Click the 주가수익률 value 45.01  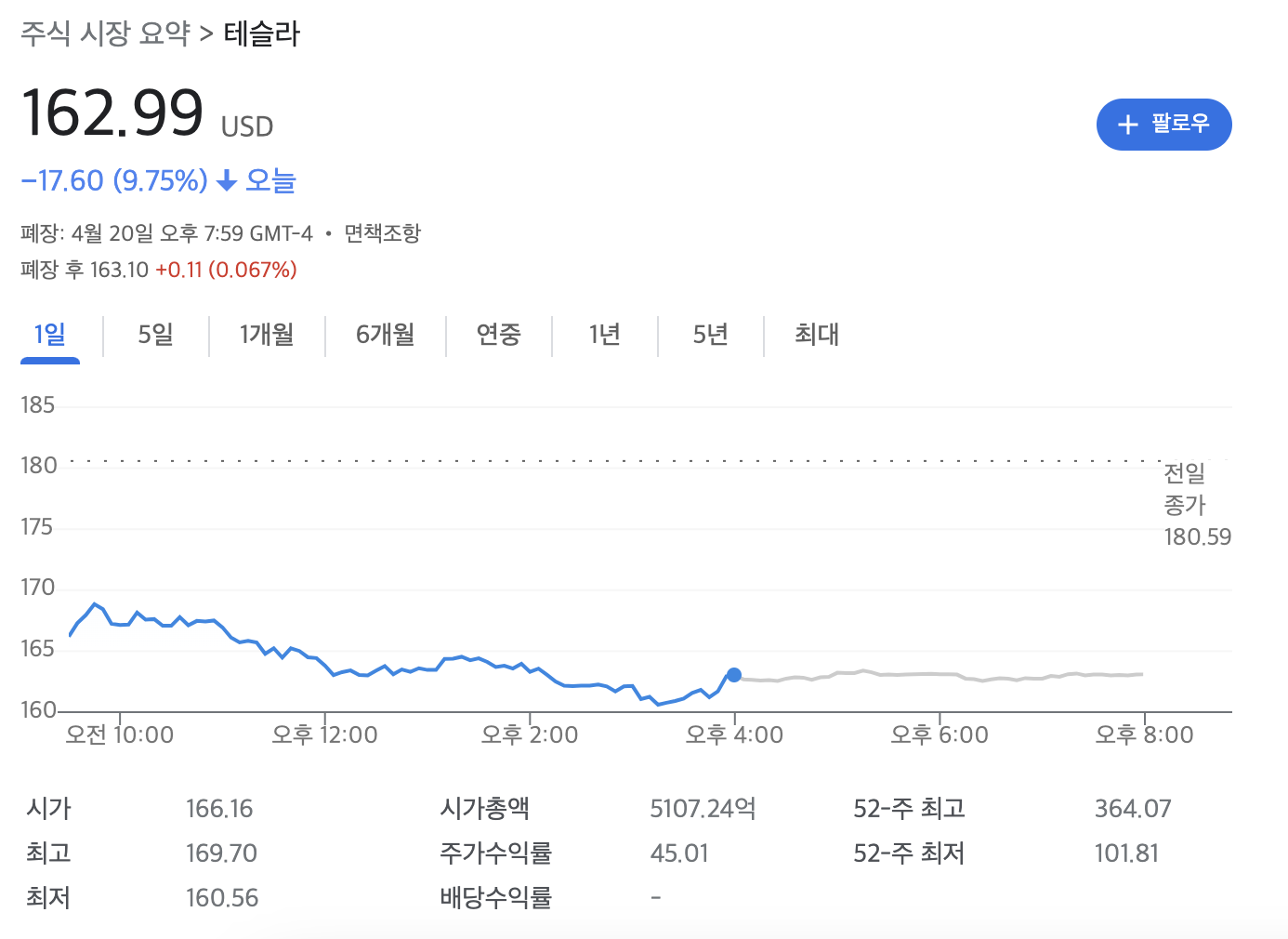click(x=679, y=853)
